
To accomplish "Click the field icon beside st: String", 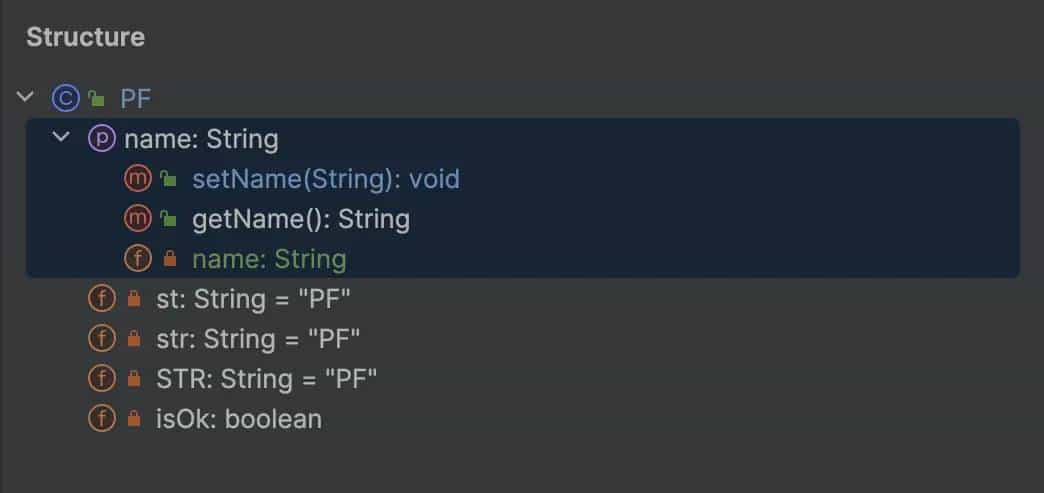I will tap(102, 299).
